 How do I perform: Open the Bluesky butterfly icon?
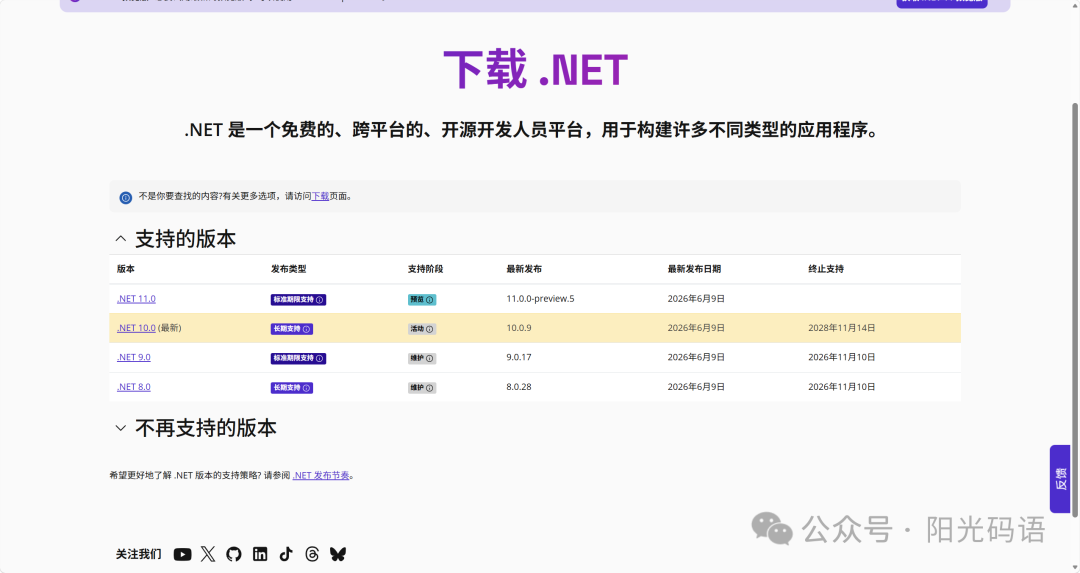pos(338,554)
